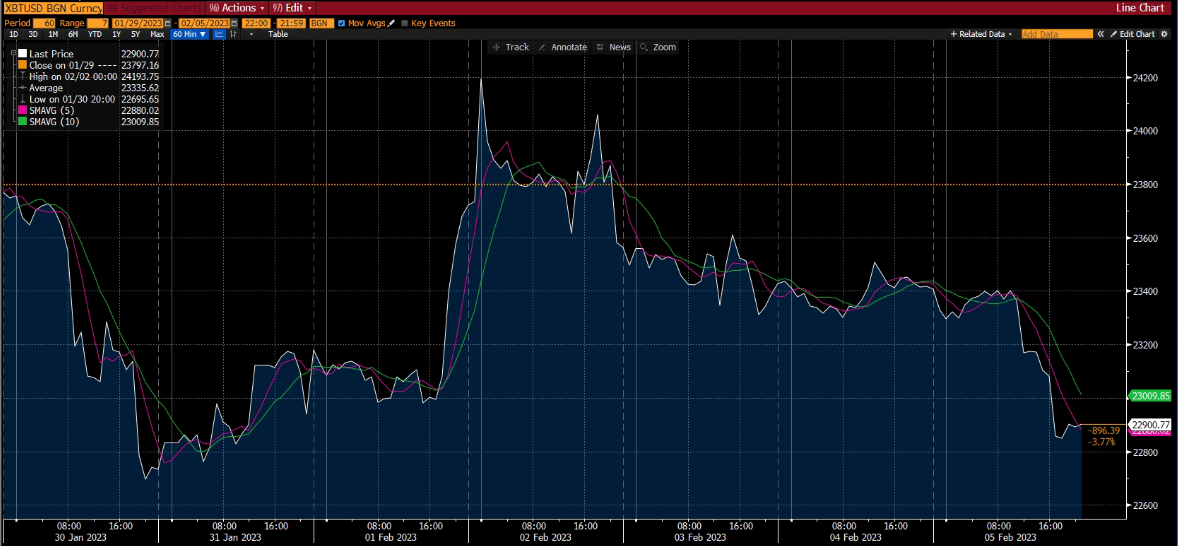Click the Mov Avgs pencil edit icon
Viewport: 1178px width, 546px height.
click(x=391, y=22)
